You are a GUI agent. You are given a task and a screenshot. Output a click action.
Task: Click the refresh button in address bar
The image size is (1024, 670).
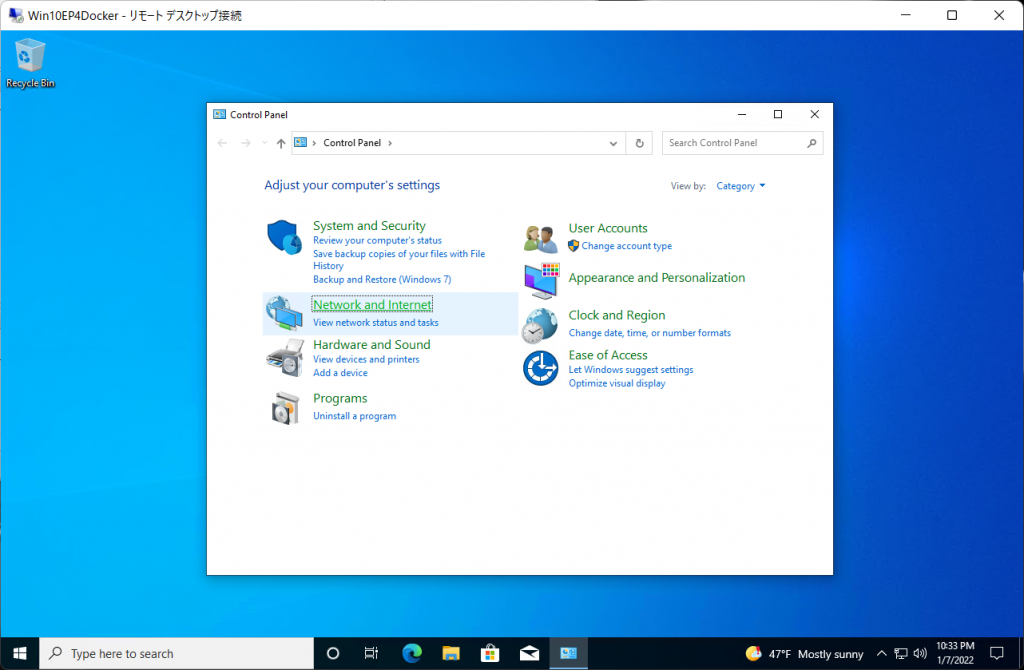[639, 143]
